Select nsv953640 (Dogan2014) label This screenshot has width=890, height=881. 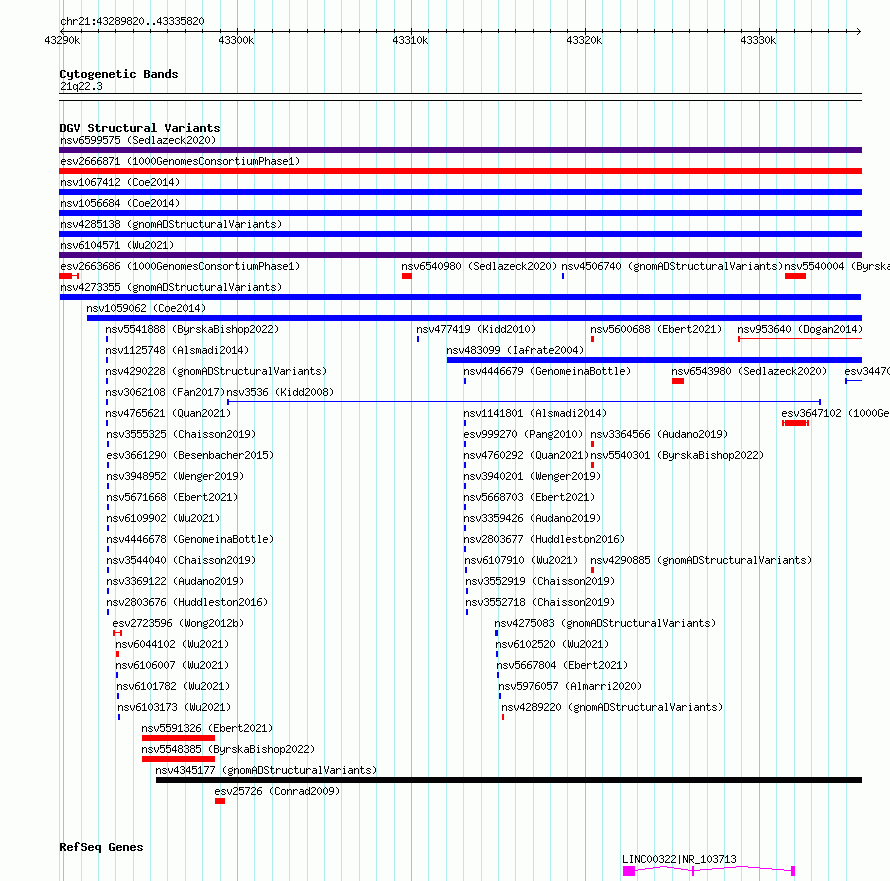click(800, 329)
